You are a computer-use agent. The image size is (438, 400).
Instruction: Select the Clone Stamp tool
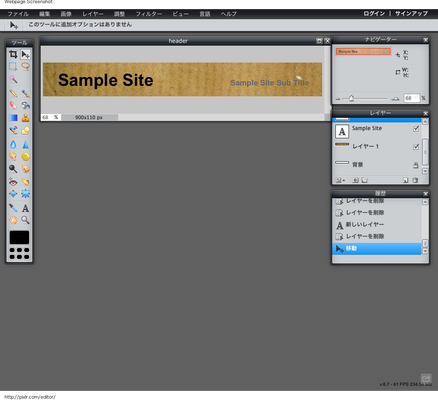(25, 118)
